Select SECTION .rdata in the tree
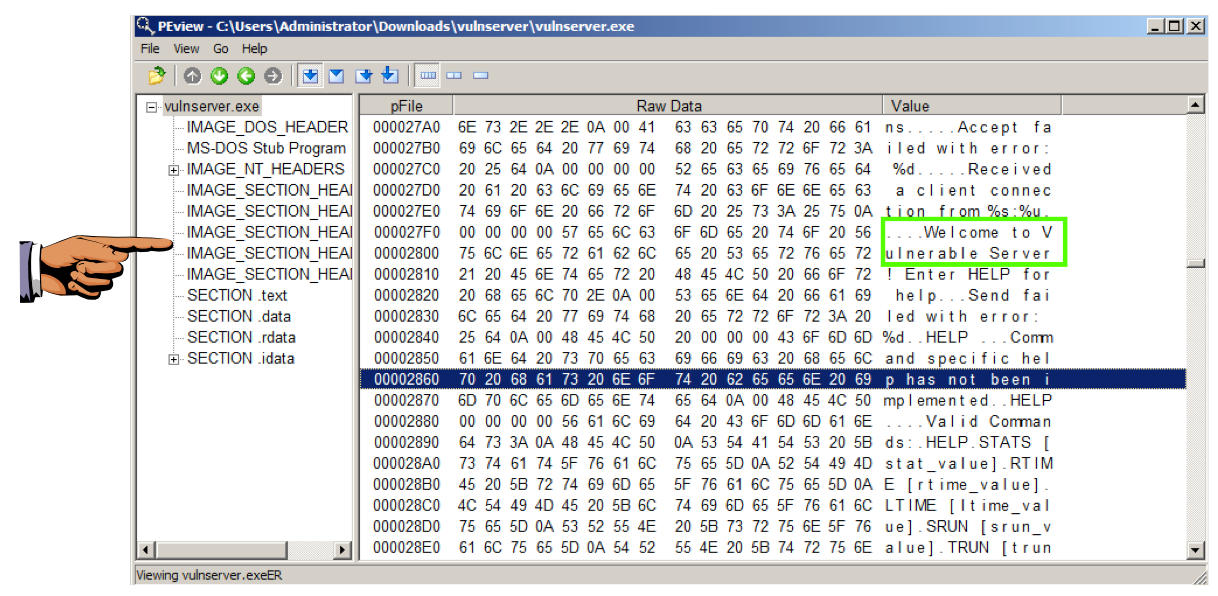Screen dimensions: 1218x596 click(x=241, y=337)
